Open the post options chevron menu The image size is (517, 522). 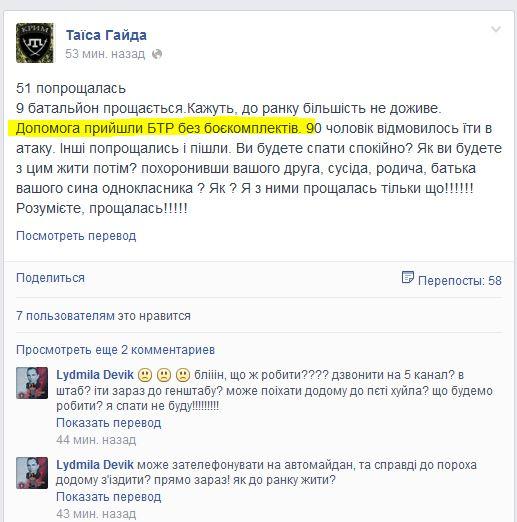[496, 29]
